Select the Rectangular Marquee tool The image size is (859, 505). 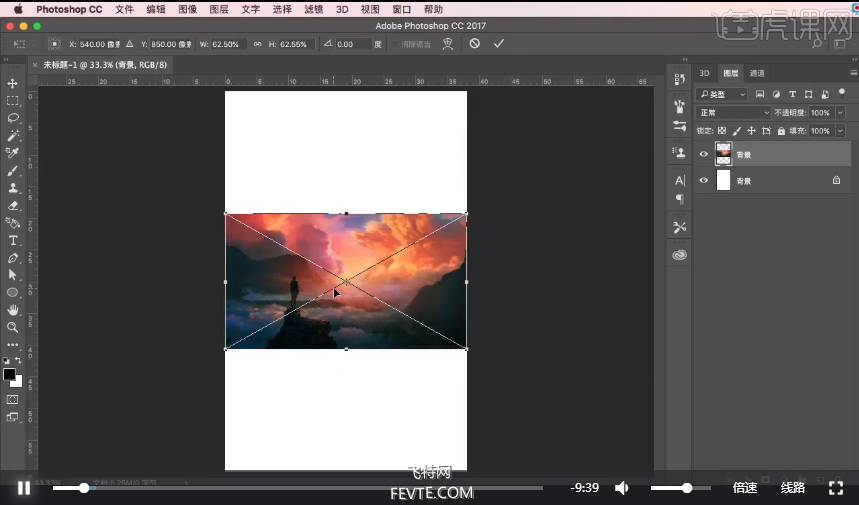pos(12,101)
